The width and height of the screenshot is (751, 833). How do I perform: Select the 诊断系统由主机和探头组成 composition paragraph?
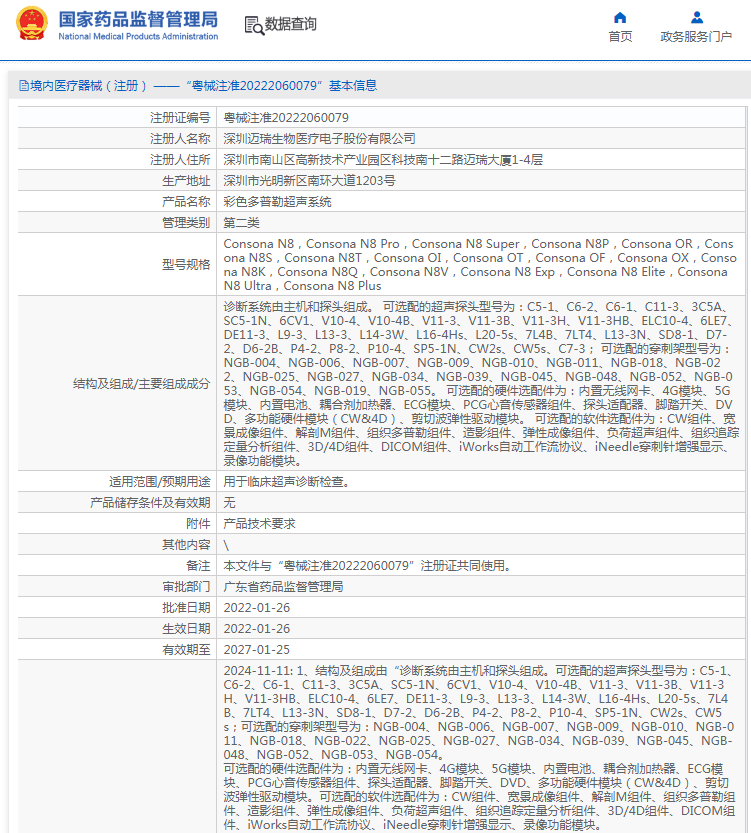[x=481, y=384]
